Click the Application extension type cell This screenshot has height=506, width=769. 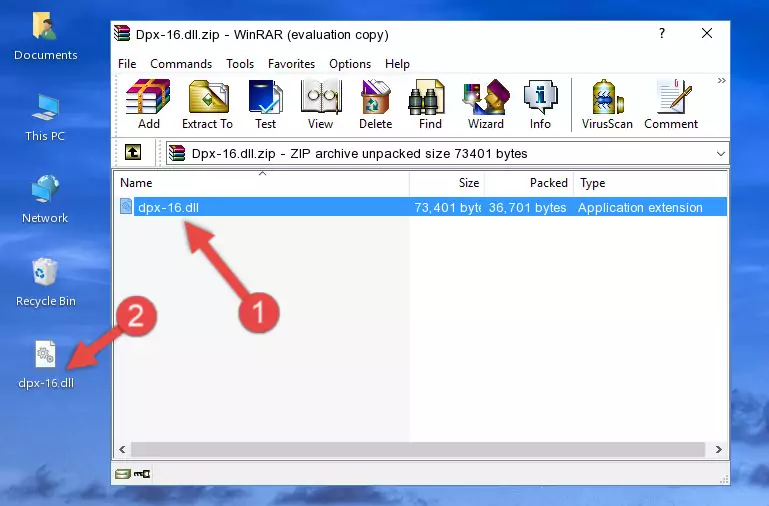640,208
